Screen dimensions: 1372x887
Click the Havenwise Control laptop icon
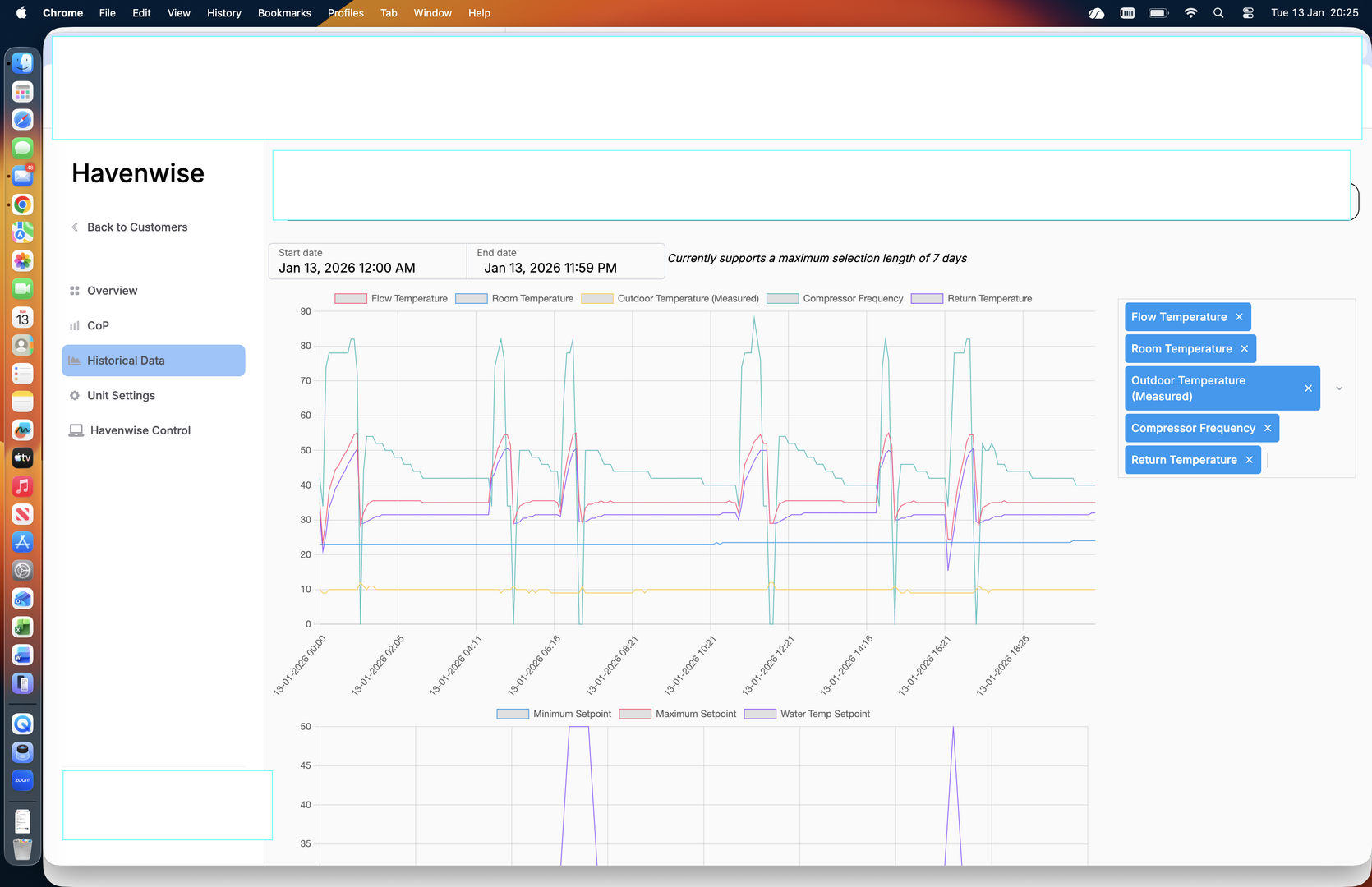point(76,430)
